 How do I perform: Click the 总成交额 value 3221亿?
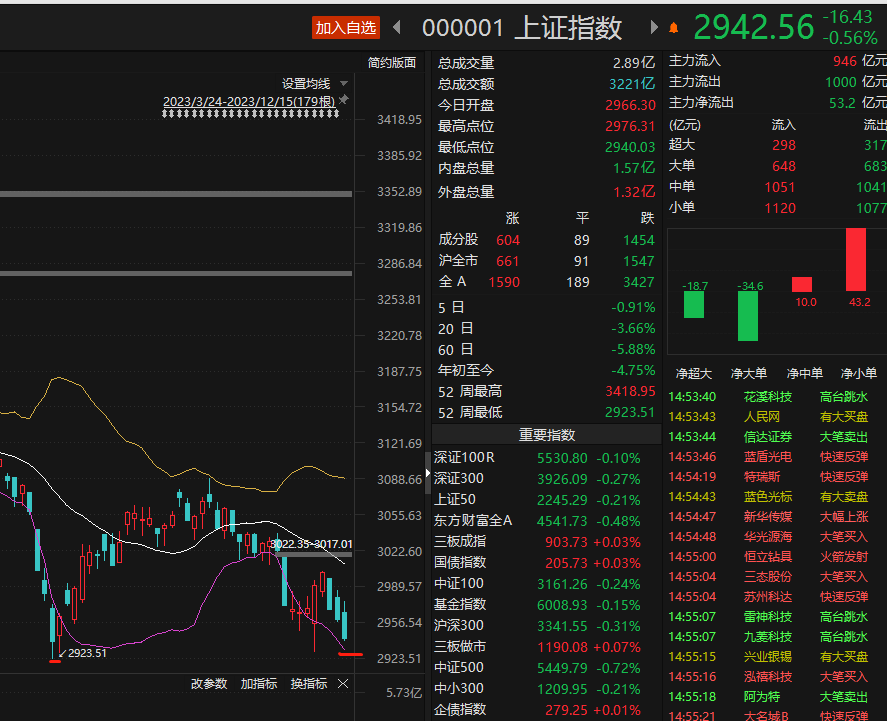tap(632, 84)
